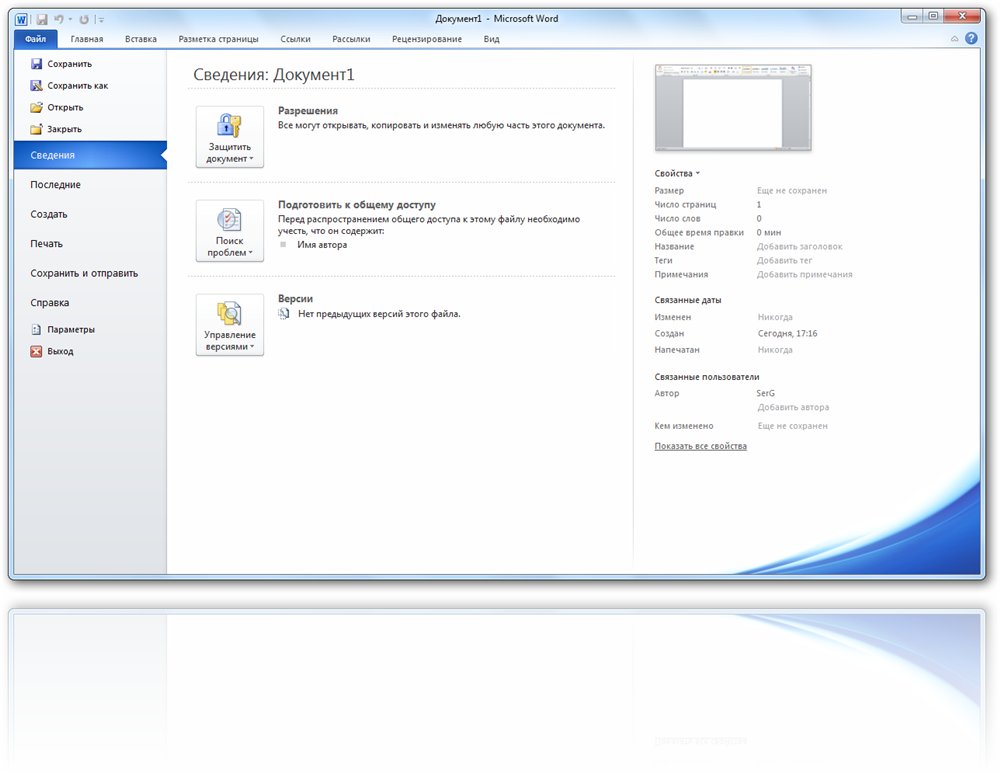Image resolution: width=1000 pixels, height=772 pixels.
Task: Click the Кем изменено label
Action: (x=684, y=426)
